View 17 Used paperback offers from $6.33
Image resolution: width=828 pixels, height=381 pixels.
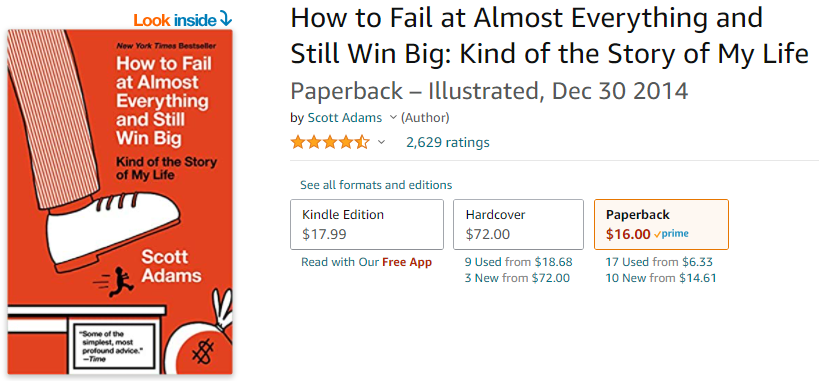(x=659, y=262)
